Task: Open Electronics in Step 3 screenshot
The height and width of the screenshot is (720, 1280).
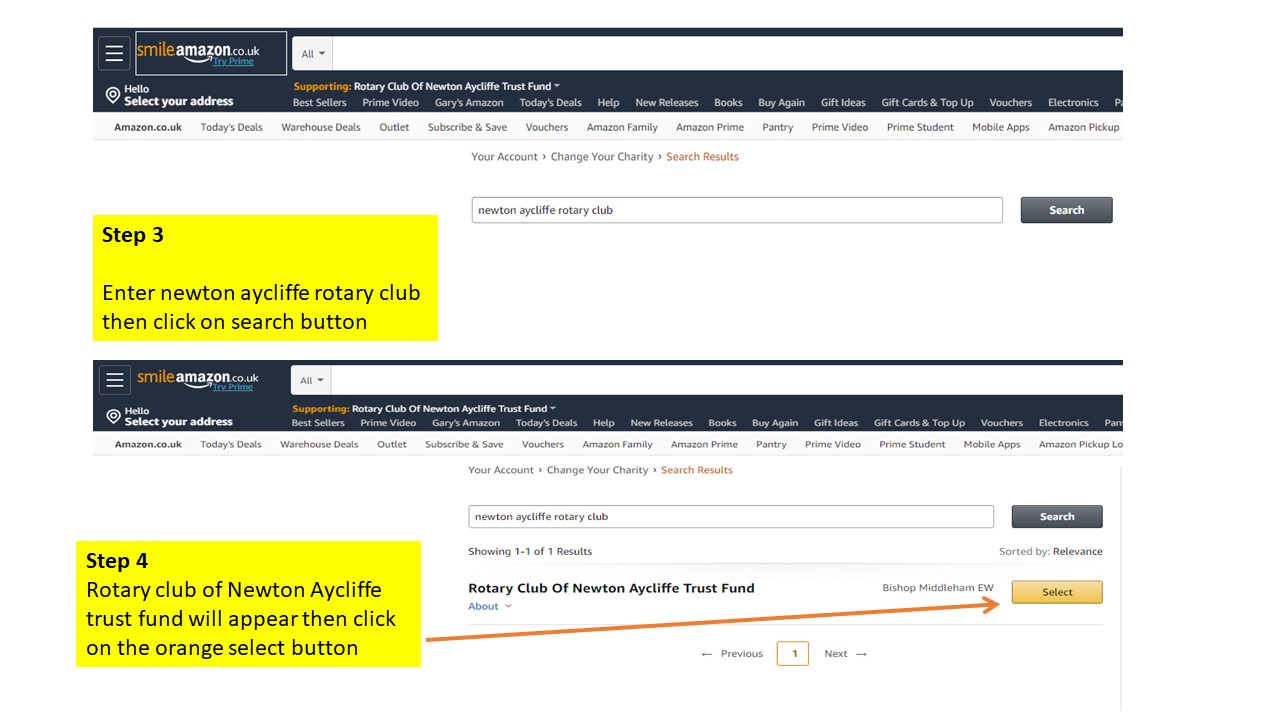Action: (x=1073, y=102)
